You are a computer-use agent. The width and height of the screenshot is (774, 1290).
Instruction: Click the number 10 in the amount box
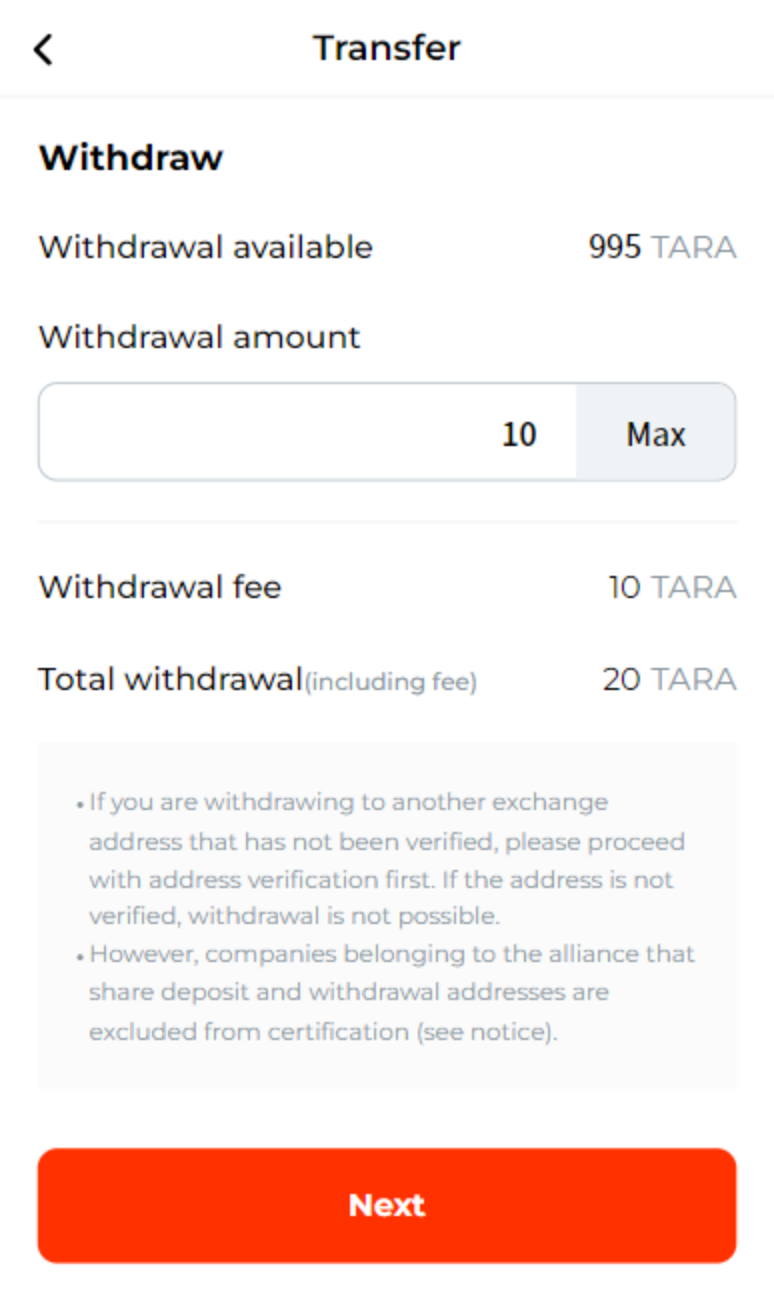pos(519,434)
